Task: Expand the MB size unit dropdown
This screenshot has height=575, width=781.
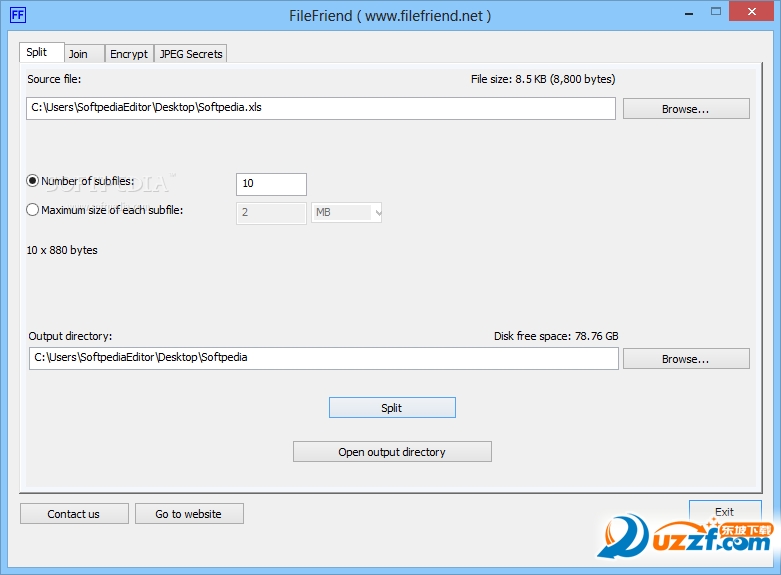Action: pos(346,213)
